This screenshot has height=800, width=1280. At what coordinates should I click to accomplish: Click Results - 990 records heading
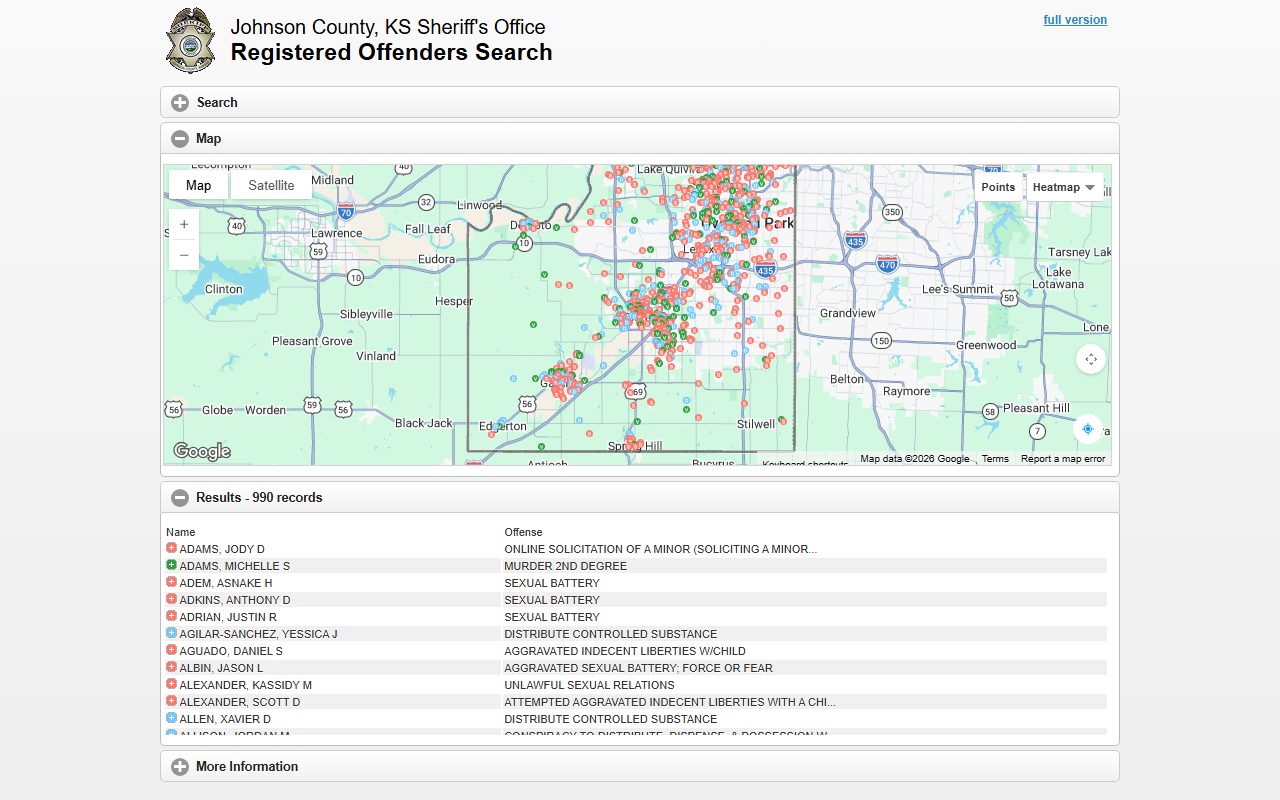click(x=259, y=497)
